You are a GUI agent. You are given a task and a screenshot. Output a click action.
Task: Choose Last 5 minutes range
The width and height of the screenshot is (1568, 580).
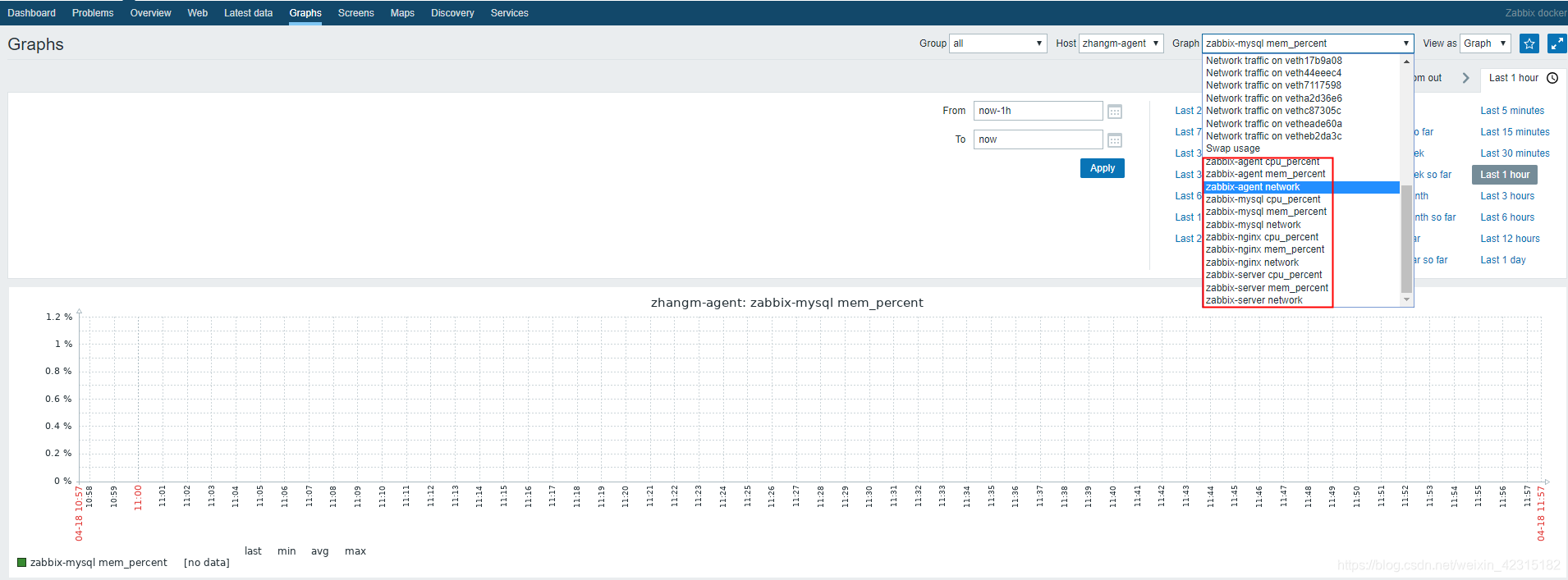1512,111
